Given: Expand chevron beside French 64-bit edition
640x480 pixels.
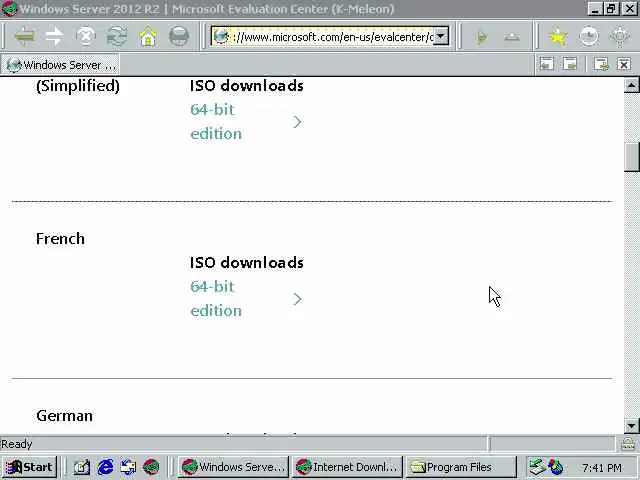Looking at the screenshot, I should [297, 299].
